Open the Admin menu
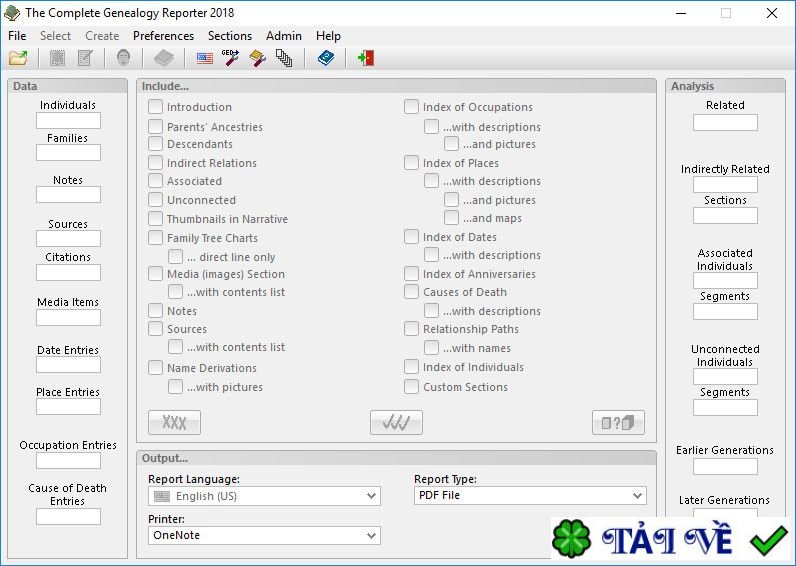The image size is (796, 566). (x=284, y=36)
